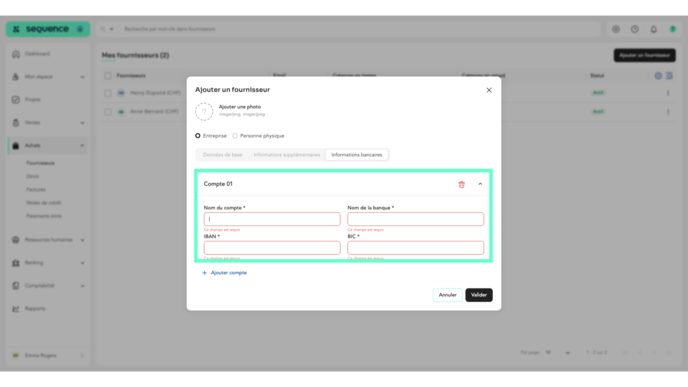Click the Anne Bernard (CHF) supplier name

[154, 111]
